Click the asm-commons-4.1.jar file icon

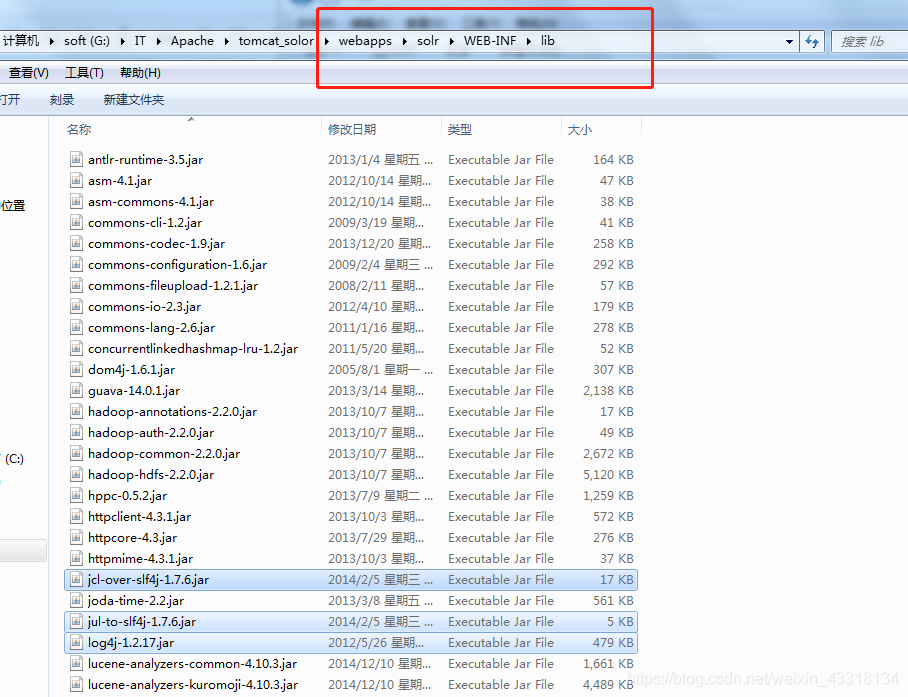pos(76,201)
